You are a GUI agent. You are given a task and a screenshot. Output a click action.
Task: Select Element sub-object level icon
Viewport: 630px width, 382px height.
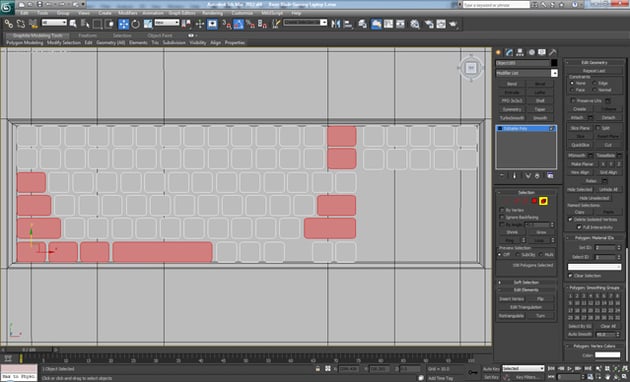(544, 201)
